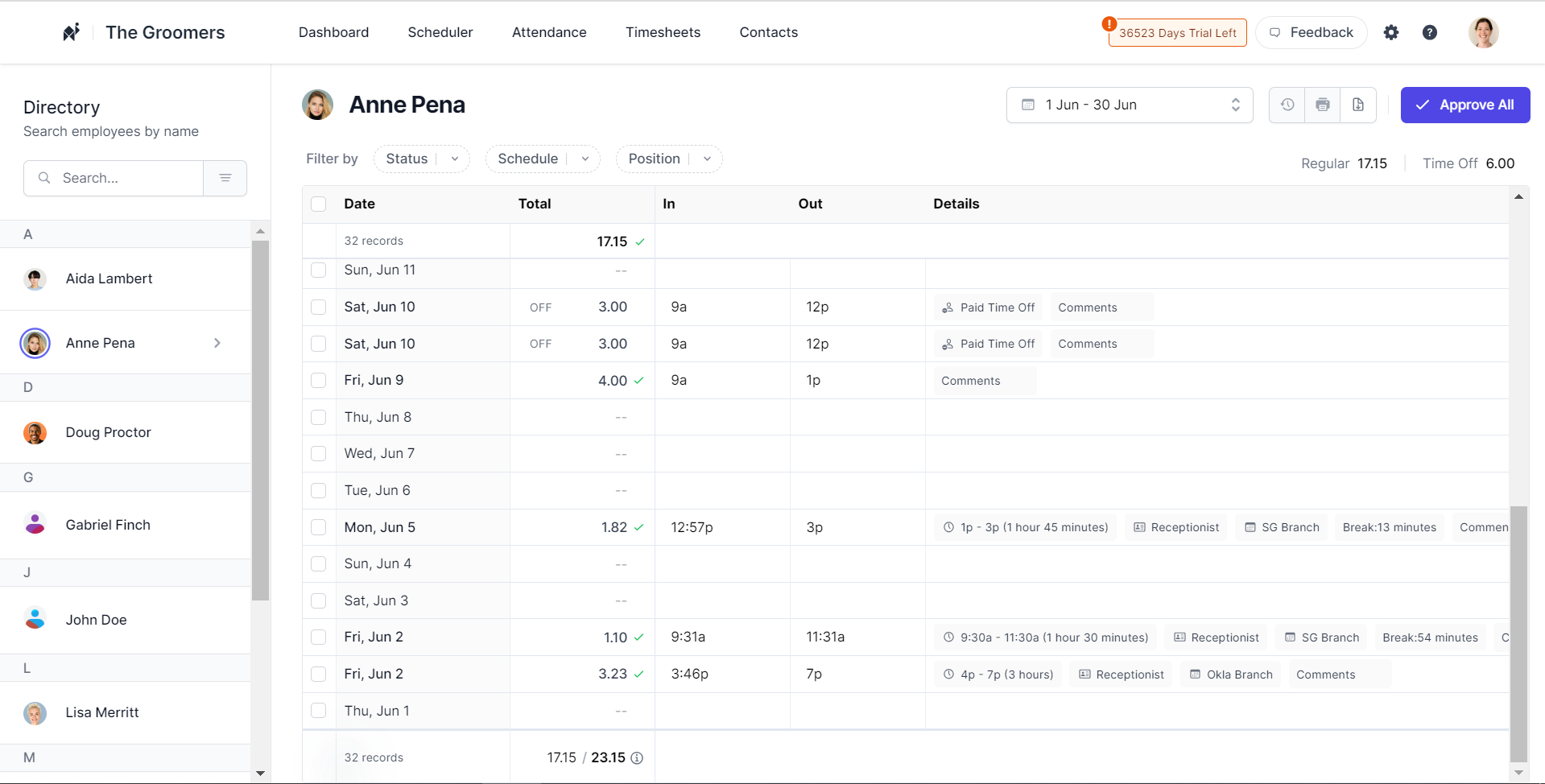Click the history clock icon
The image size is (1545, 784).
click(x=1287, y=105)
